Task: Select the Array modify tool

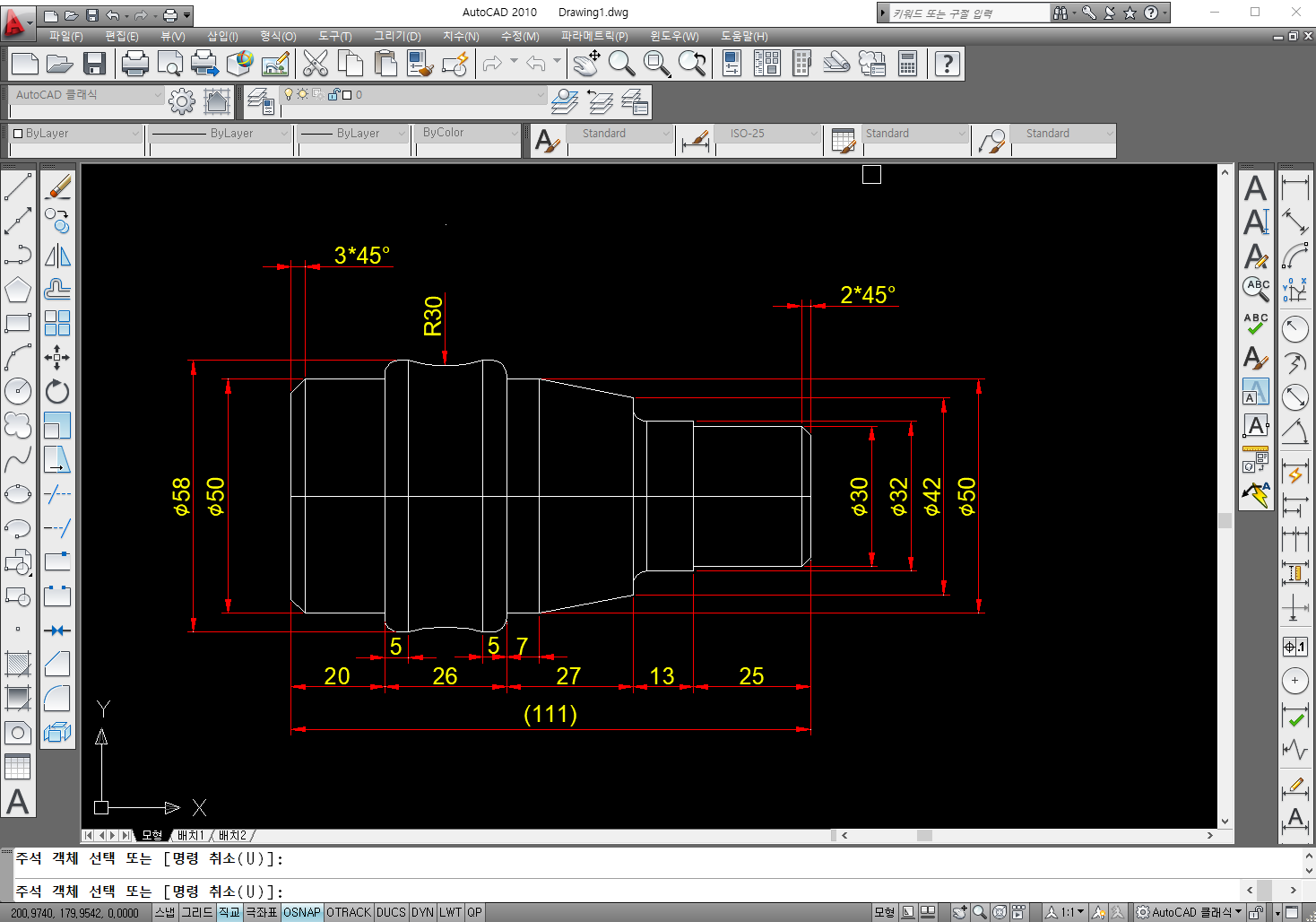Action: [x=57, y=324]
